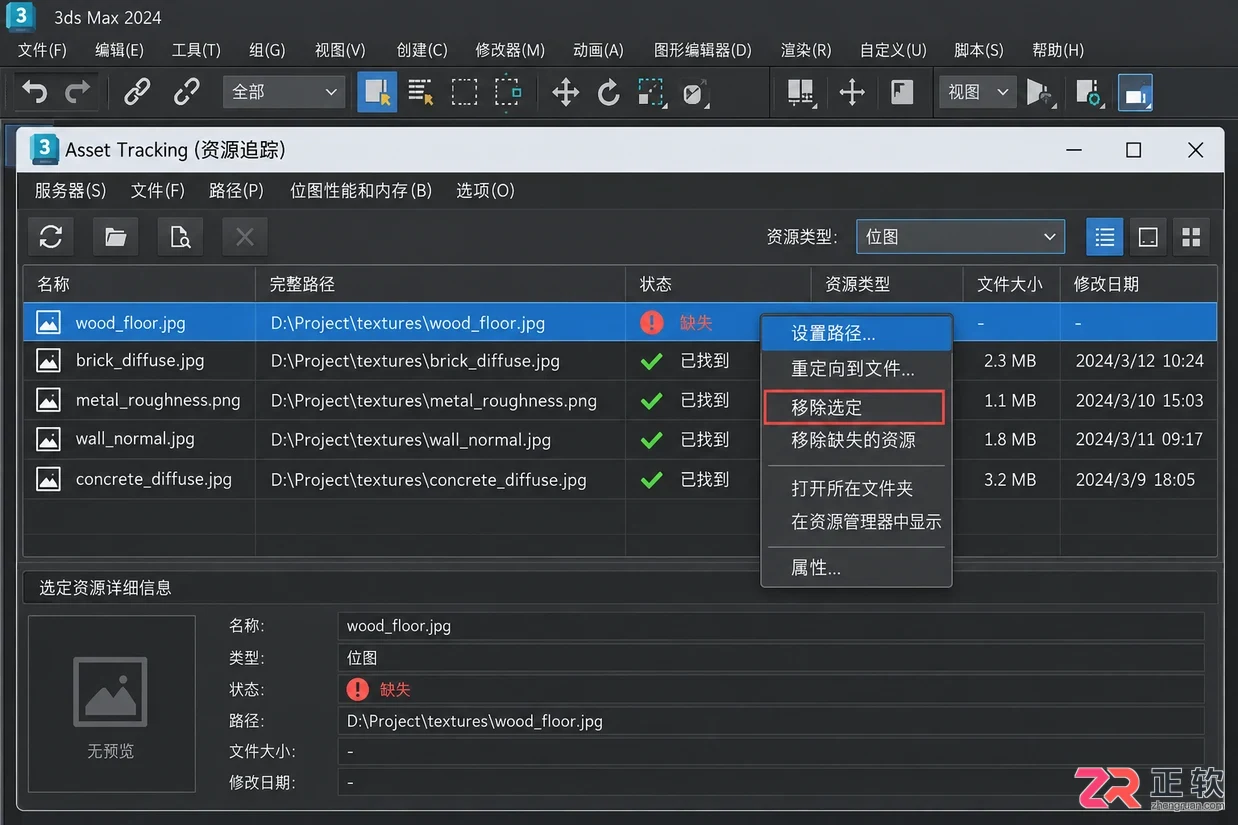The width and height of the screenshot is (1238, 825).
Task: Click the highlighted Render Production icon
Action: tap(1135, 92)
